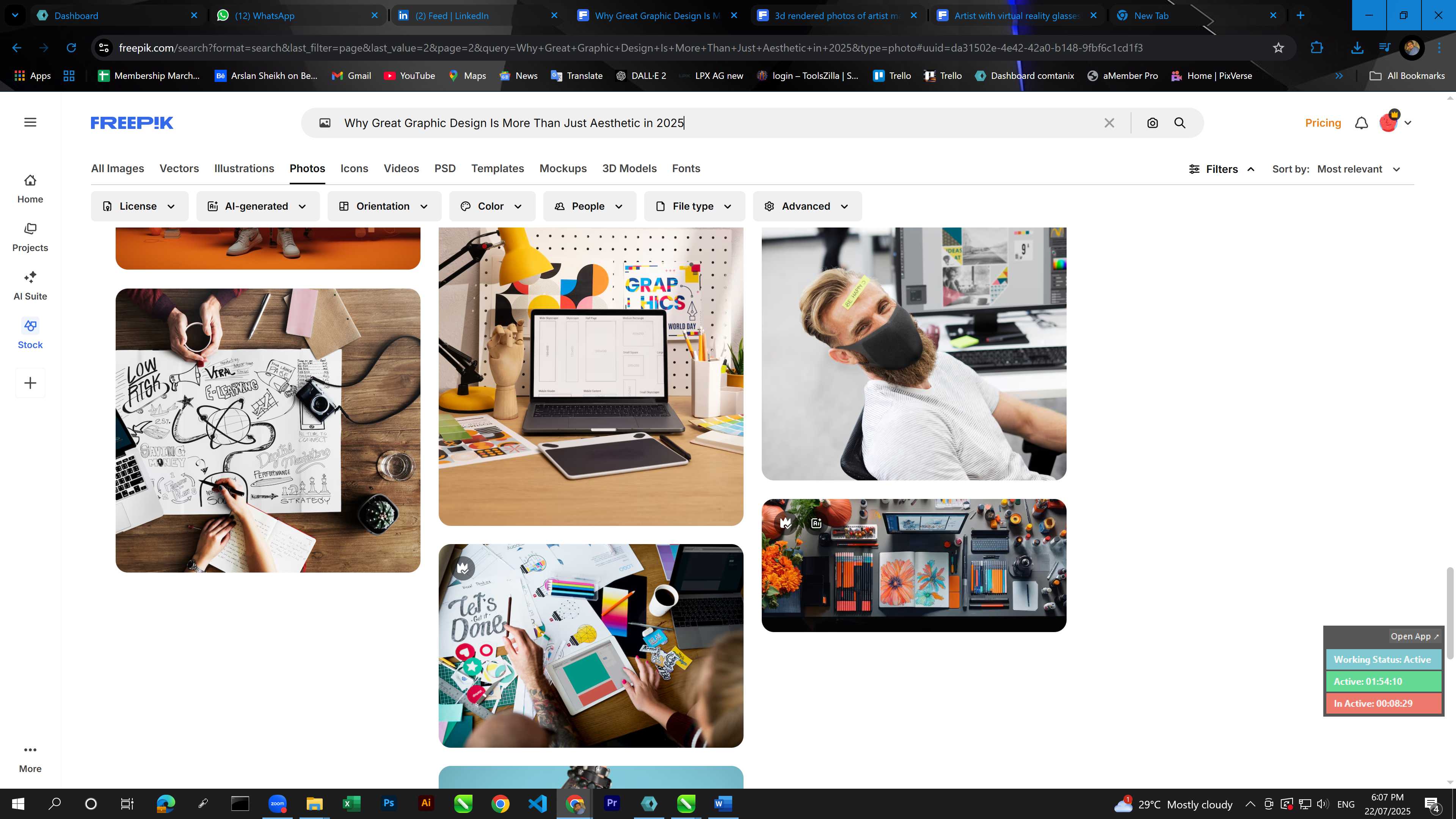Switch to WhatsApp browser tab
Image resolution: width=1456 pixels, height=819 pixels.
297,16
